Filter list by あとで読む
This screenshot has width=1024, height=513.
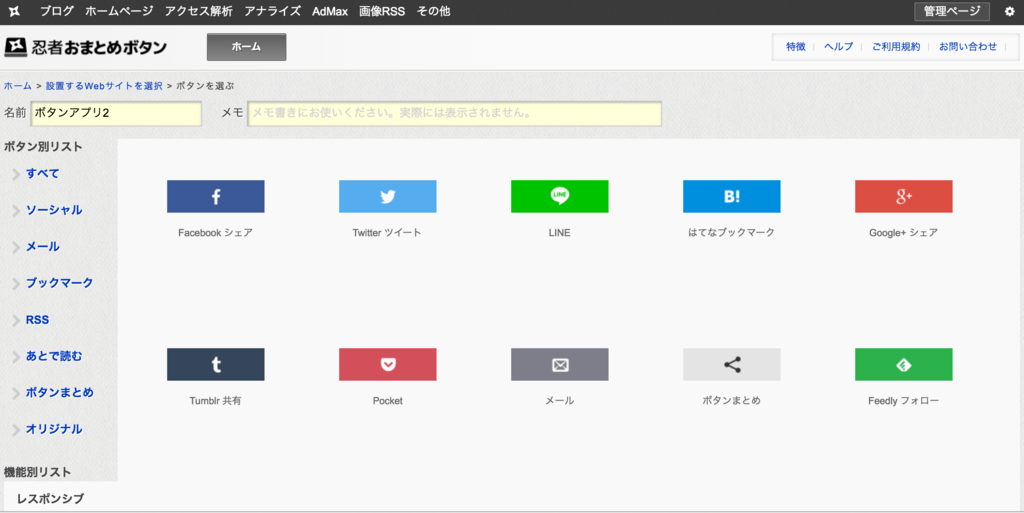click(54, 356)
